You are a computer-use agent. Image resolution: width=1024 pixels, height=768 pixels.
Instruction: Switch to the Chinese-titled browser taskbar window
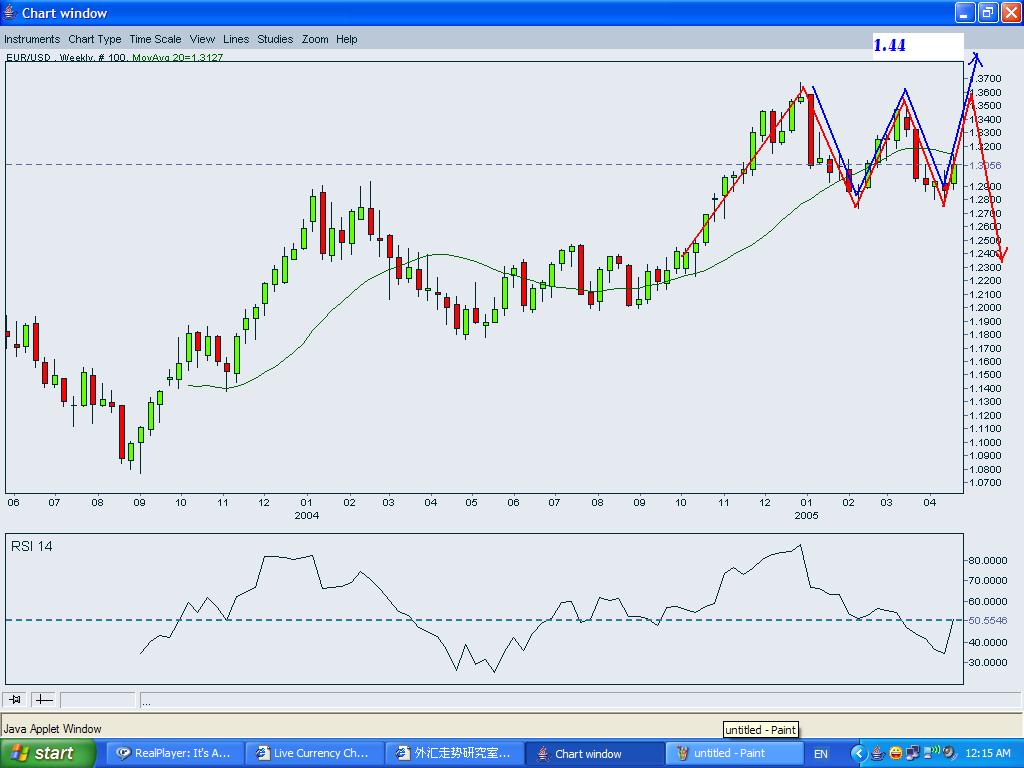pos(454,753)
